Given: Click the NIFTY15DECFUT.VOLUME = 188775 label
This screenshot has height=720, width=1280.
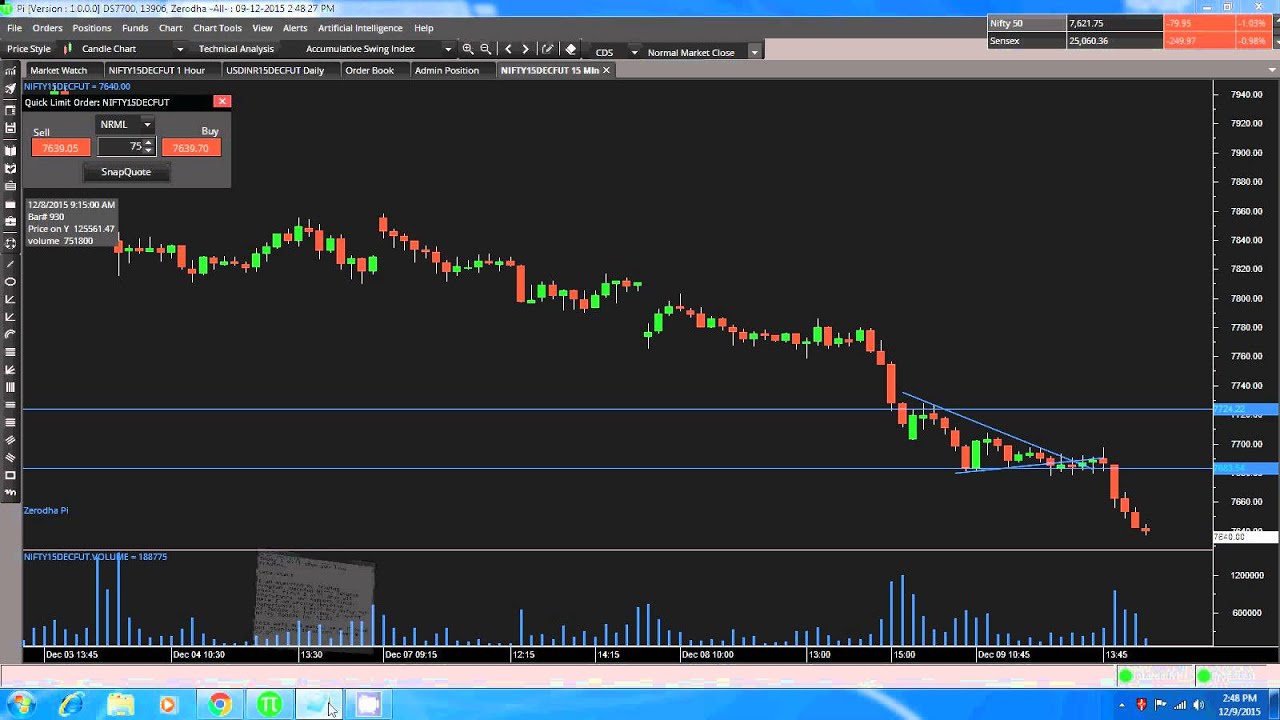Looking at the screenshot, I should [95, 557].
